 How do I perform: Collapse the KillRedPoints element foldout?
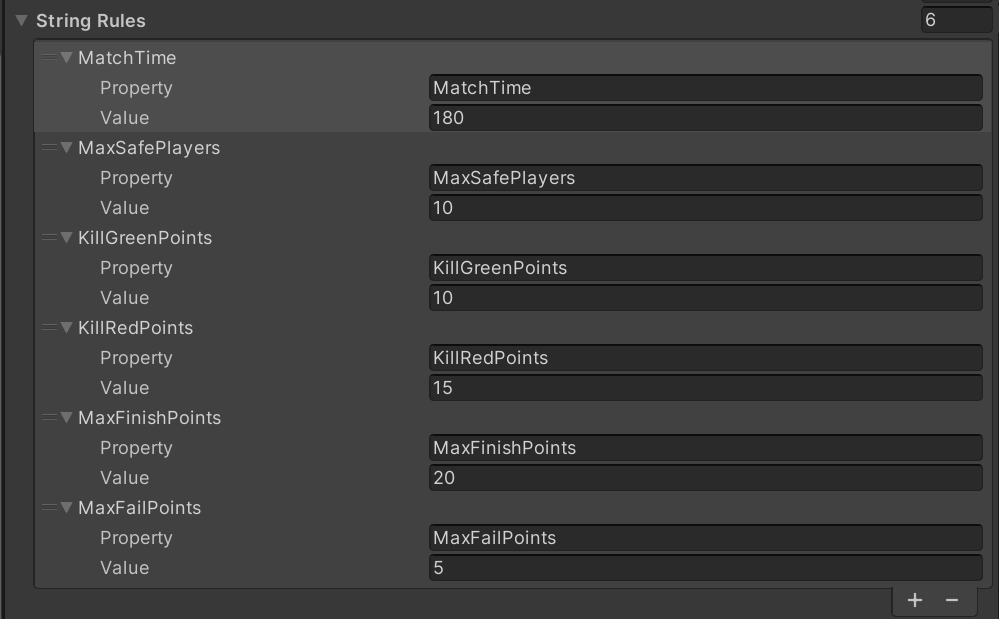click(67, 328)
